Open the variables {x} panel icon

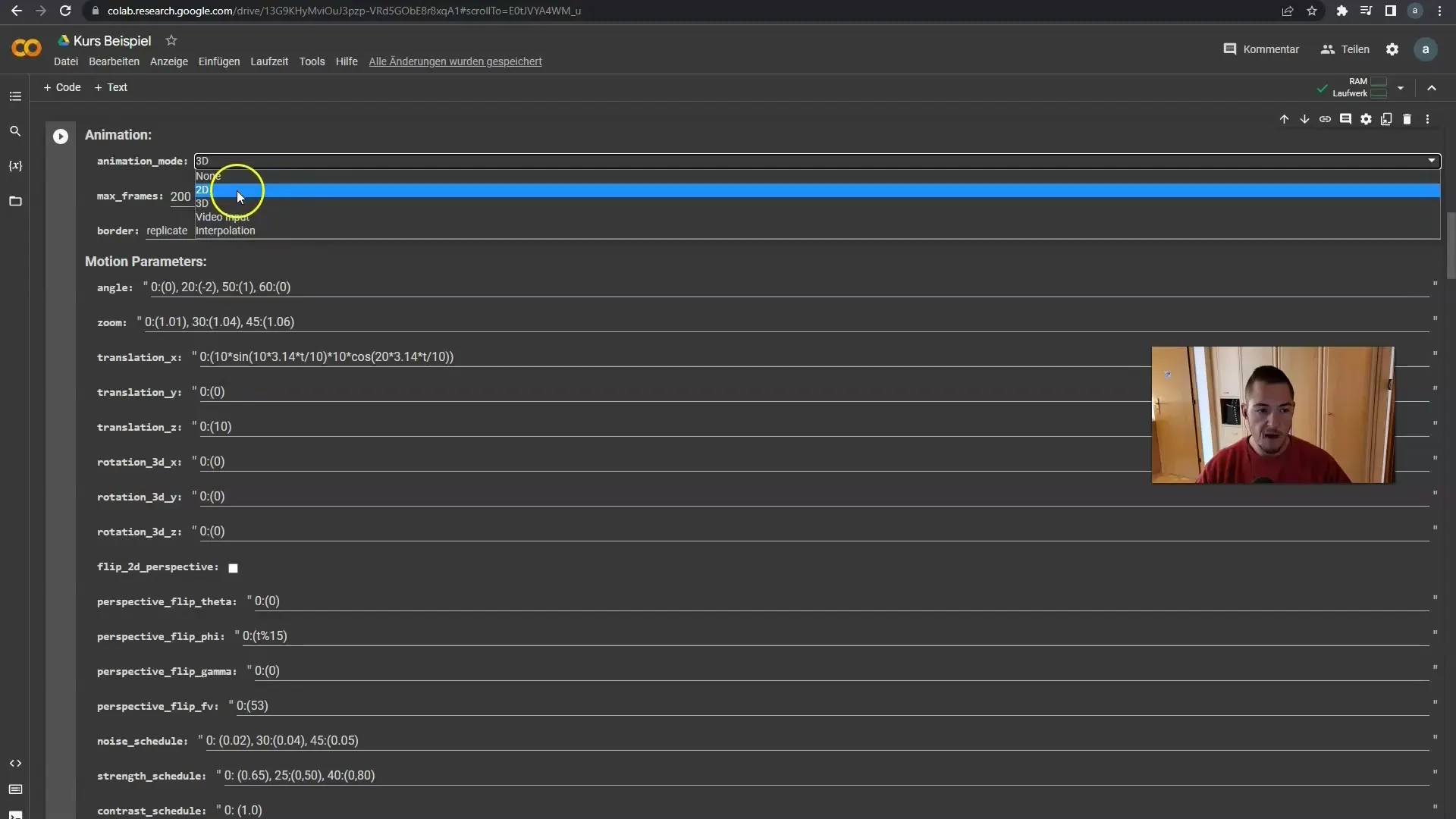coord(15,166)
